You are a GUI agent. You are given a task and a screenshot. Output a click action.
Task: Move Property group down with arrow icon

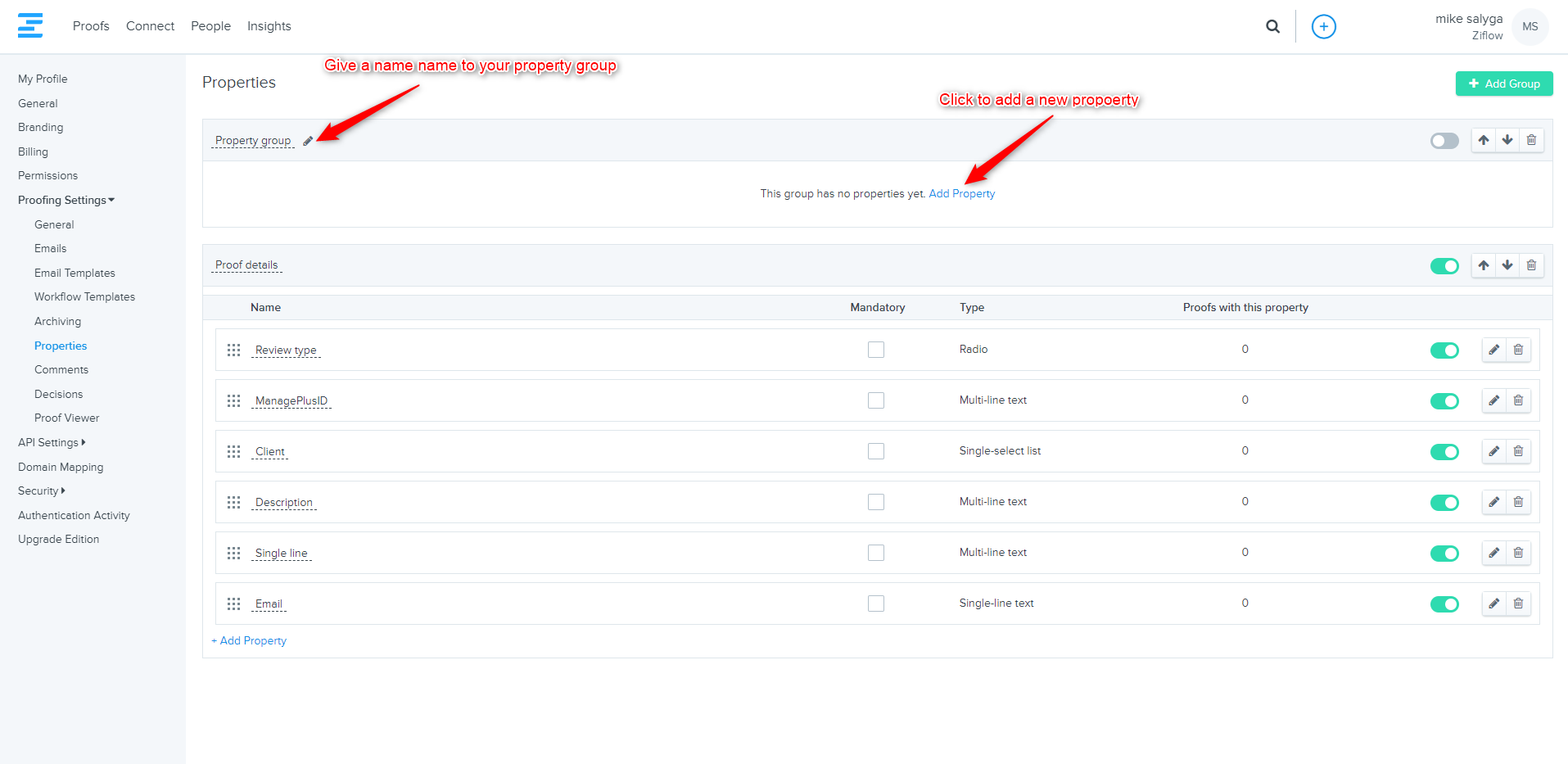[x=1507, y=140]
